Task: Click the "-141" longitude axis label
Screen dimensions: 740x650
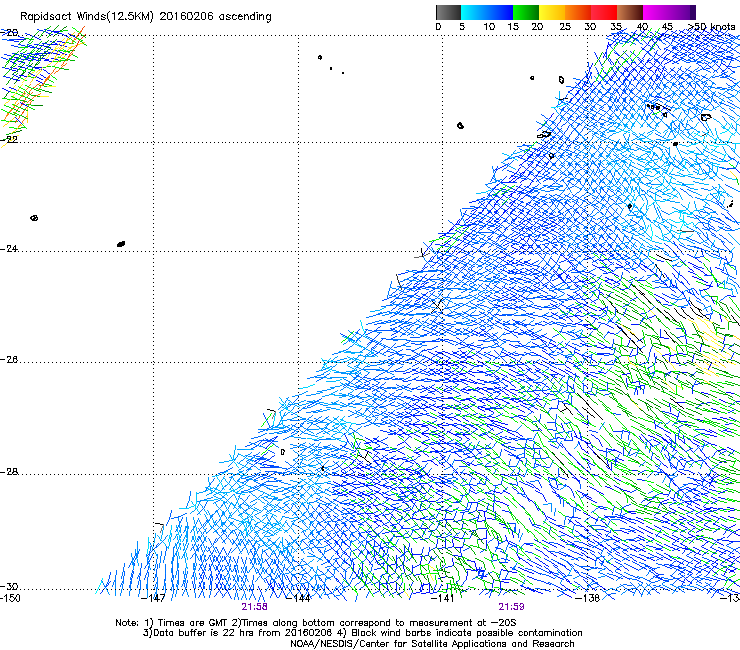Action: 443,598
